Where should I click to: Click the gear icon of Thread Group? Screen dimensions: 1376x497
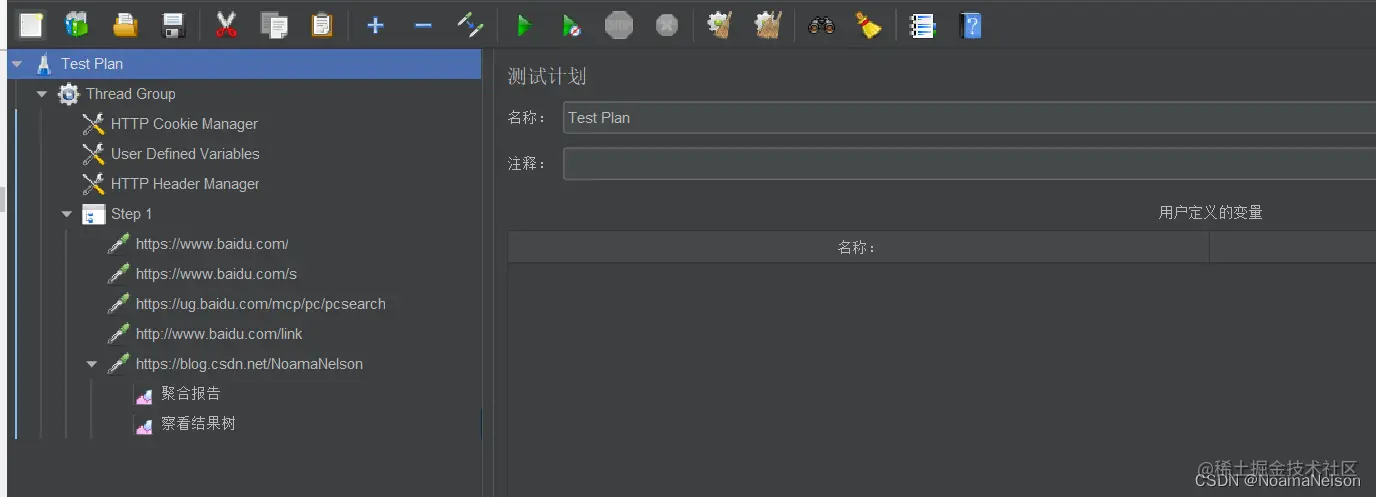point(68,94)
